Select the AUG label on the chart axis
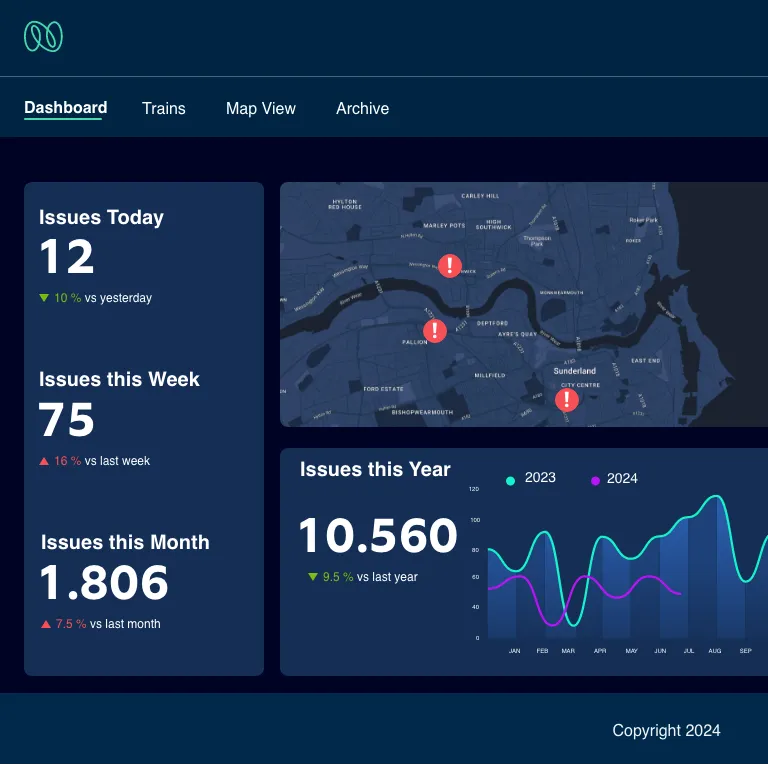 715,651
